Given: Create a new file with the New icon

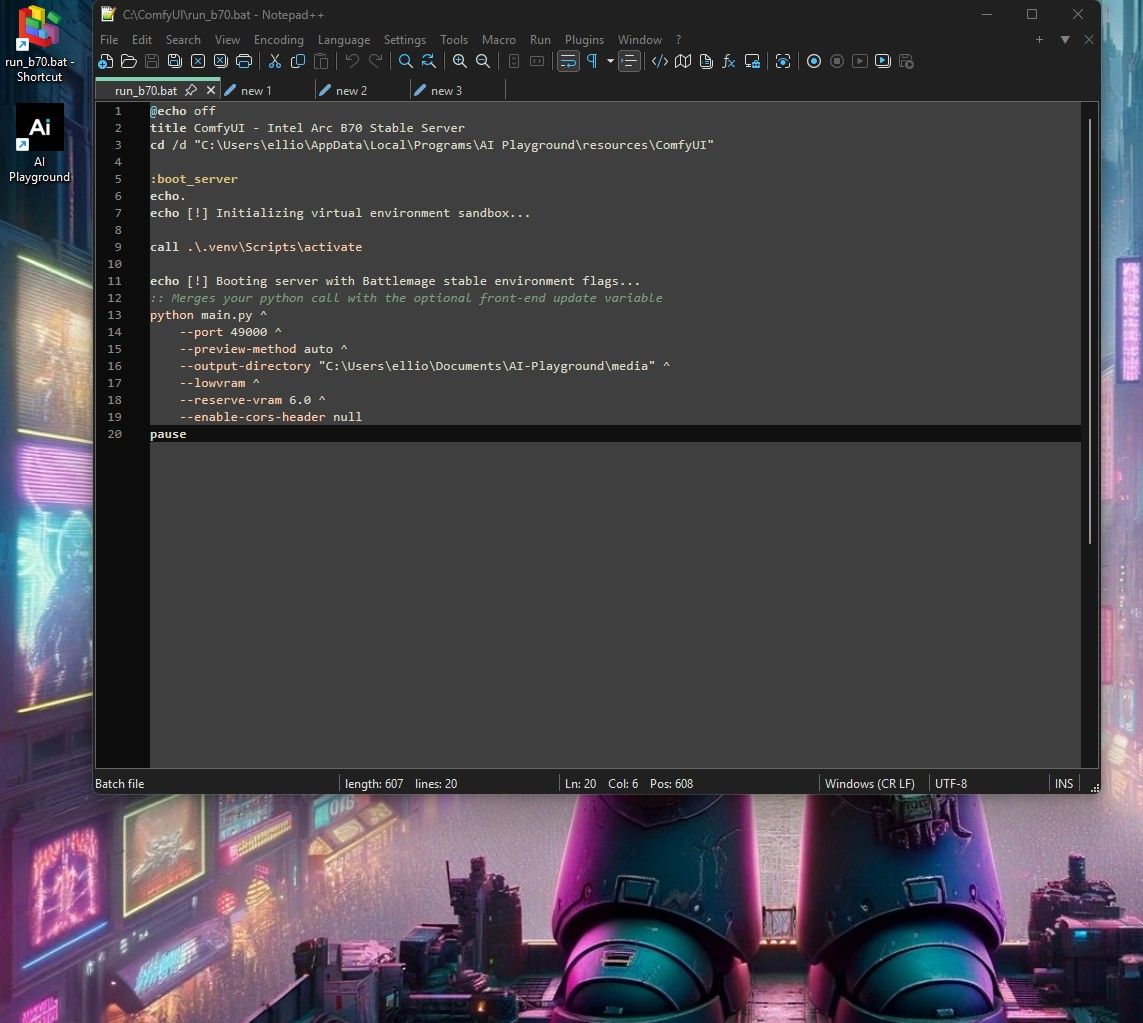Looking at the screenshot, I should [x=106, y=61].
